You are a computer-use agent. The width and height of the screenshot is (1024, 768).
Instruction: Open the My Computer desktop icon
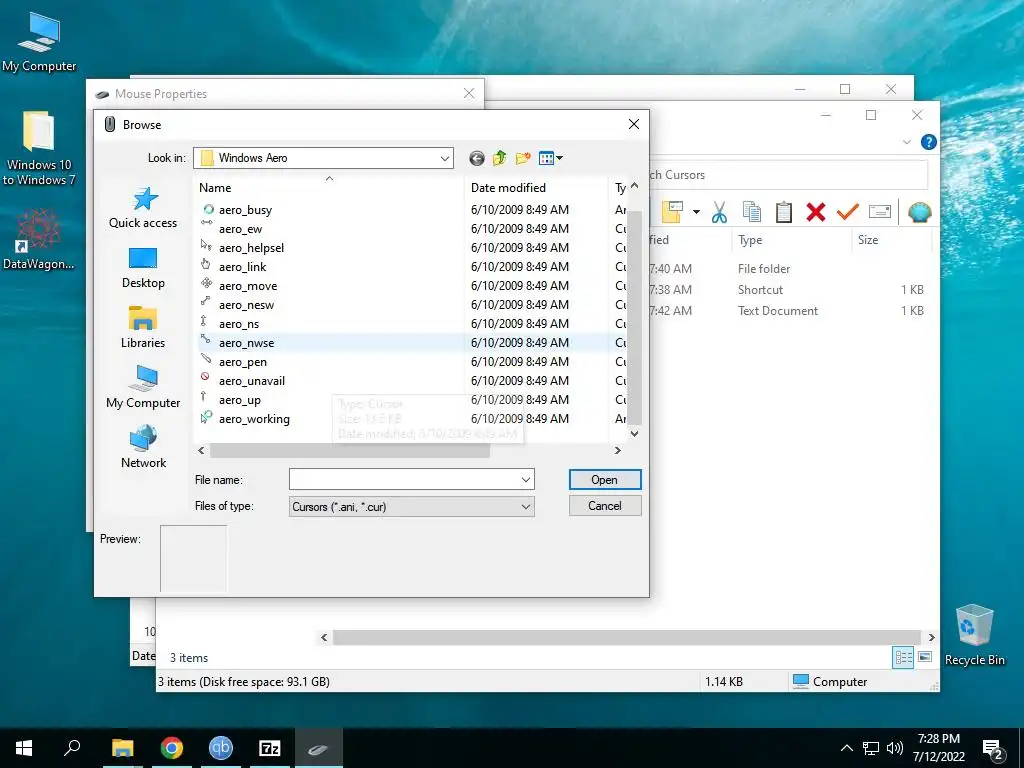click(x=39, y=42)
